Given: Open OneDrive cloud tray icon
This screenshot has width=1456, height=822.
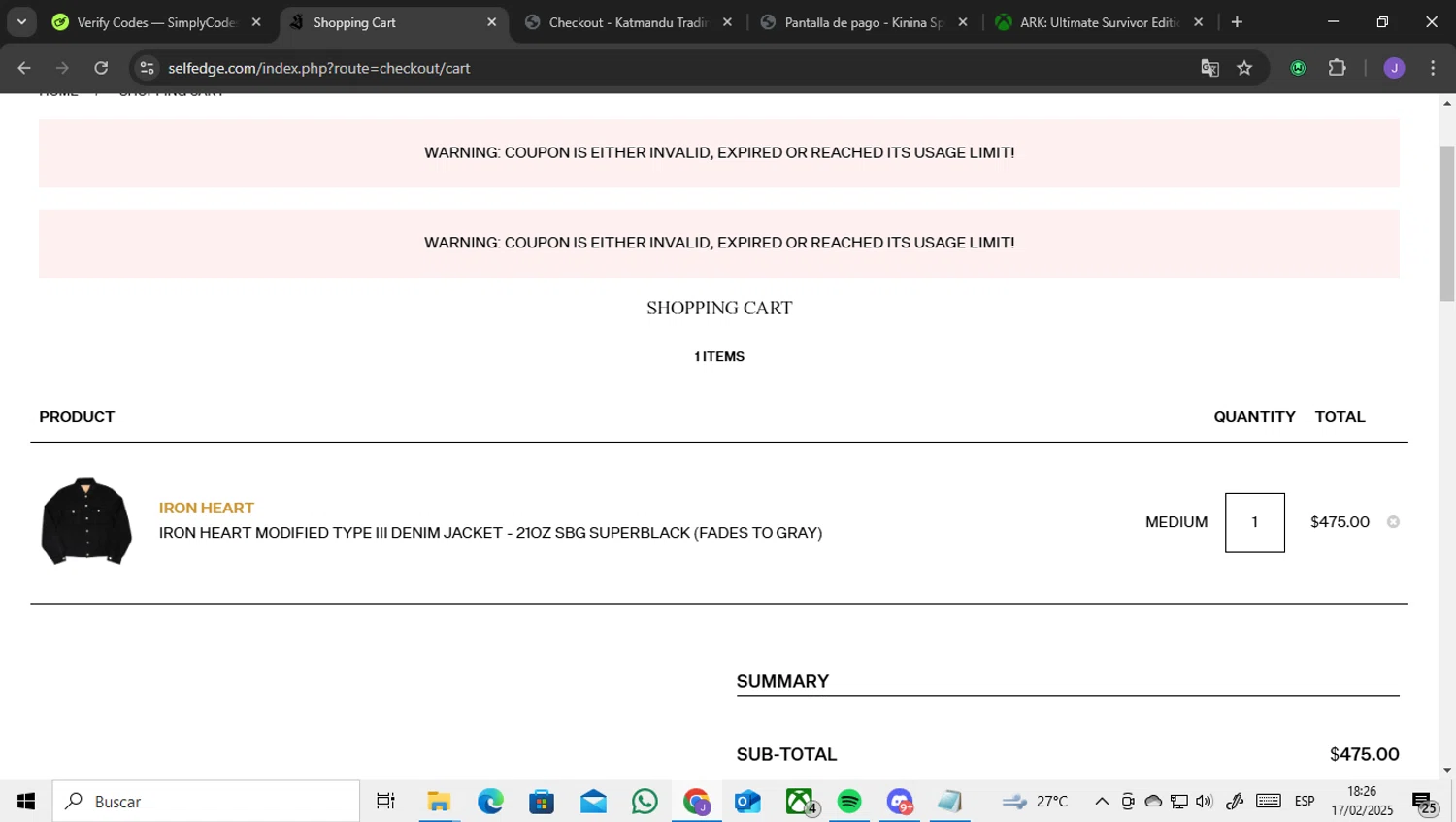Looking at the screenshot, I should click(x=1153, y=802).
